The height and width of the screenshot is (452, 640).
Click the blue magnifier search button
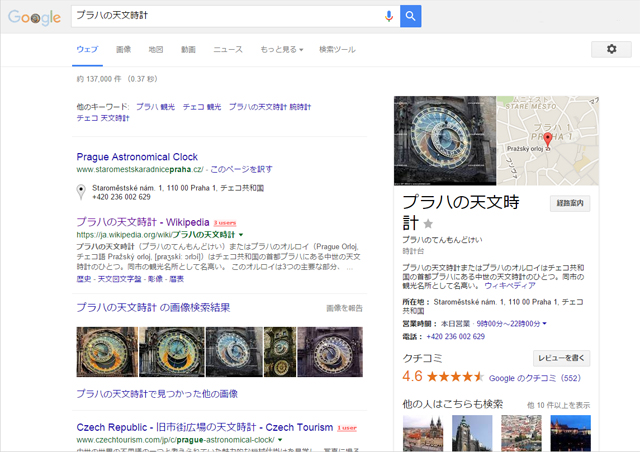(410, 16)
